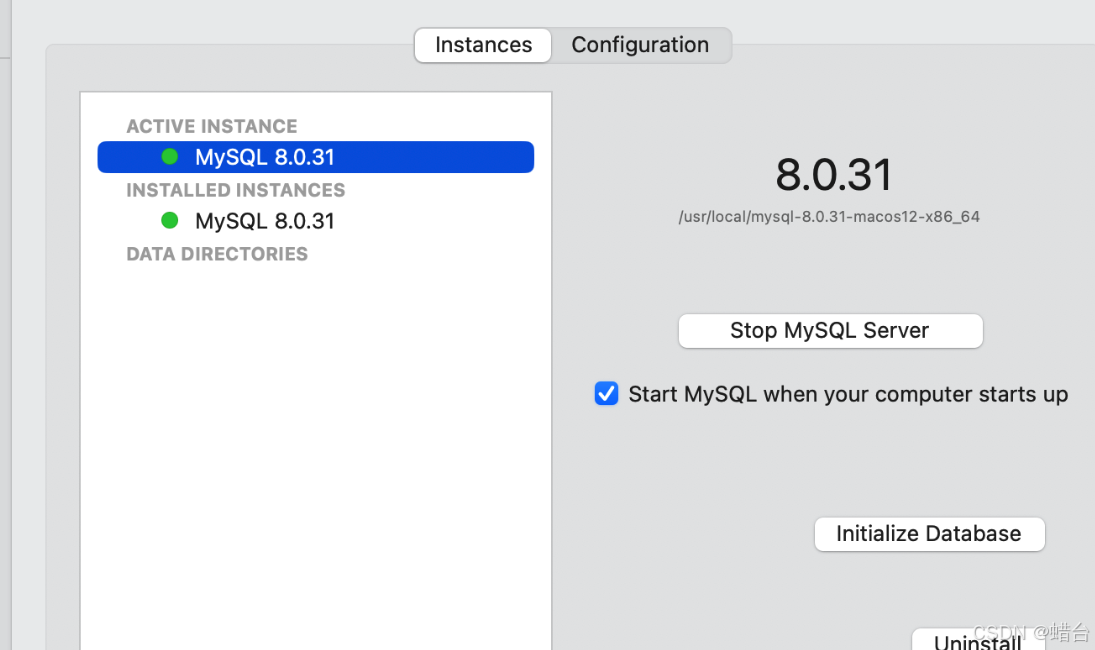This screenshot has height=650, width=1095.
Task: Click the green status dot of the installed instance
Action: coord(170,221)
